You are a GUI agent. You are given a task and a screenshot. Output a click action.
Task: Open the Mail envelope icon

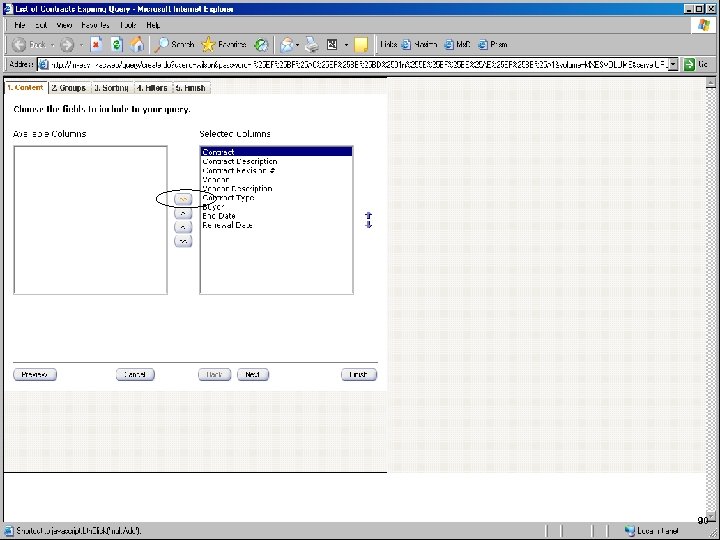(287, 45)
